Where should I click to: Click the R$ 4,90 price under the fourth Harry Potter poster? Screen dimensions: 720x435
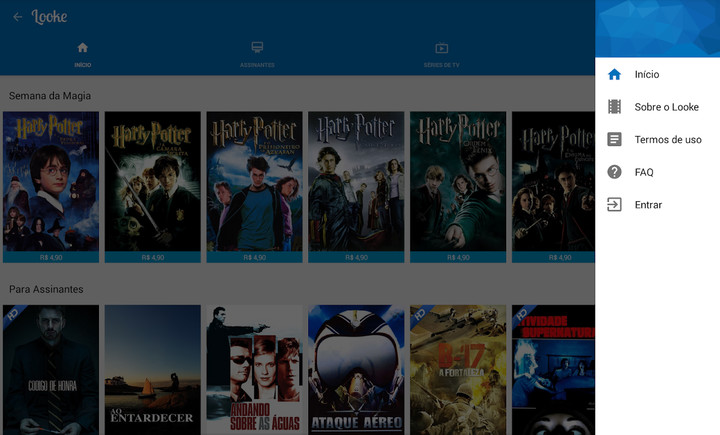pyautogui.click(x=357, y=257)
